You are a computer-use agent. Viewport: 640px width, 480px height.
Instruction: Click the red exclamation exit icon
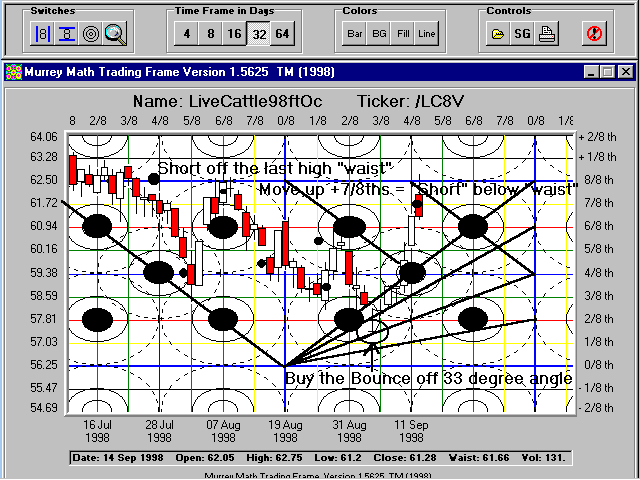[x=594, y=33]
